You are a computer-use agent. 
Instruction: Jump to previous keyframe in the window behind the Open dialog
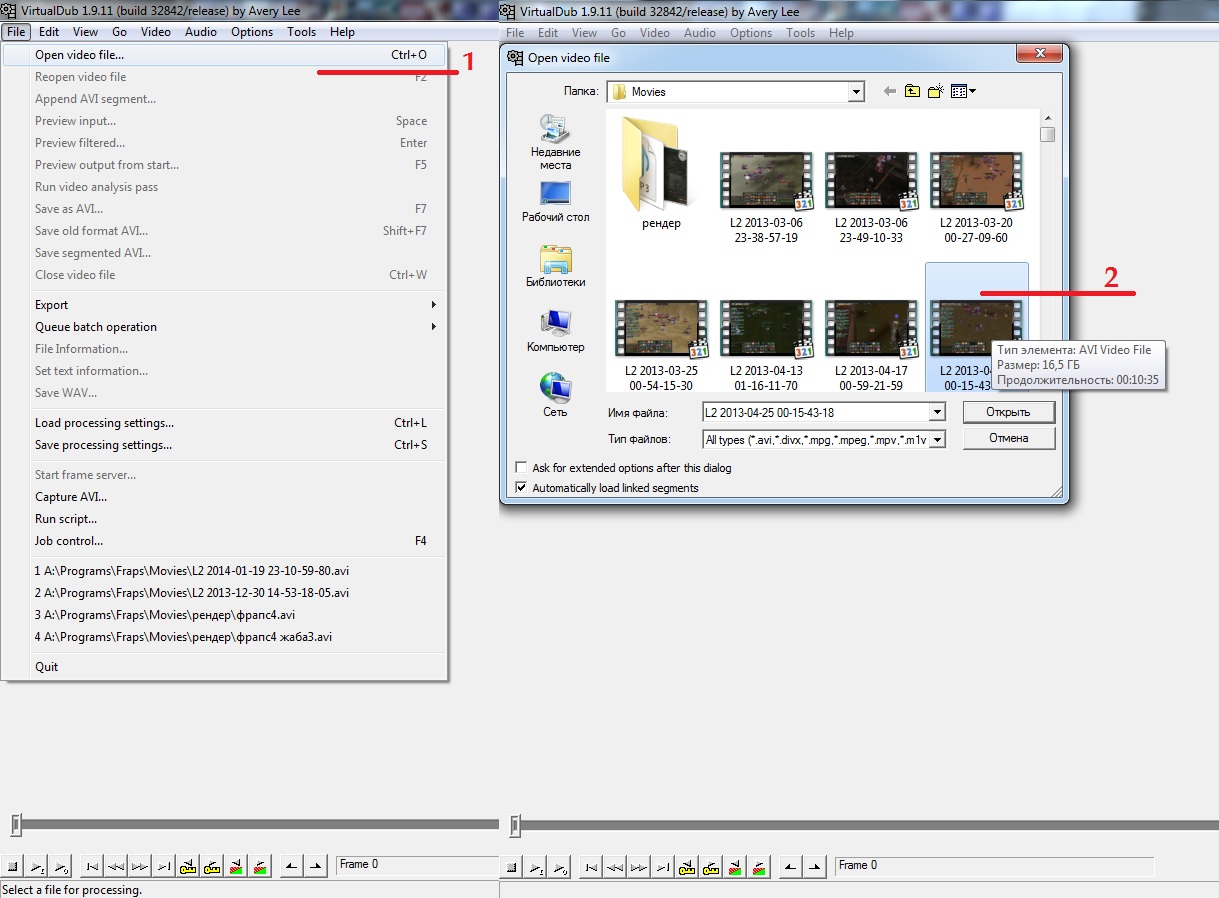687,867
